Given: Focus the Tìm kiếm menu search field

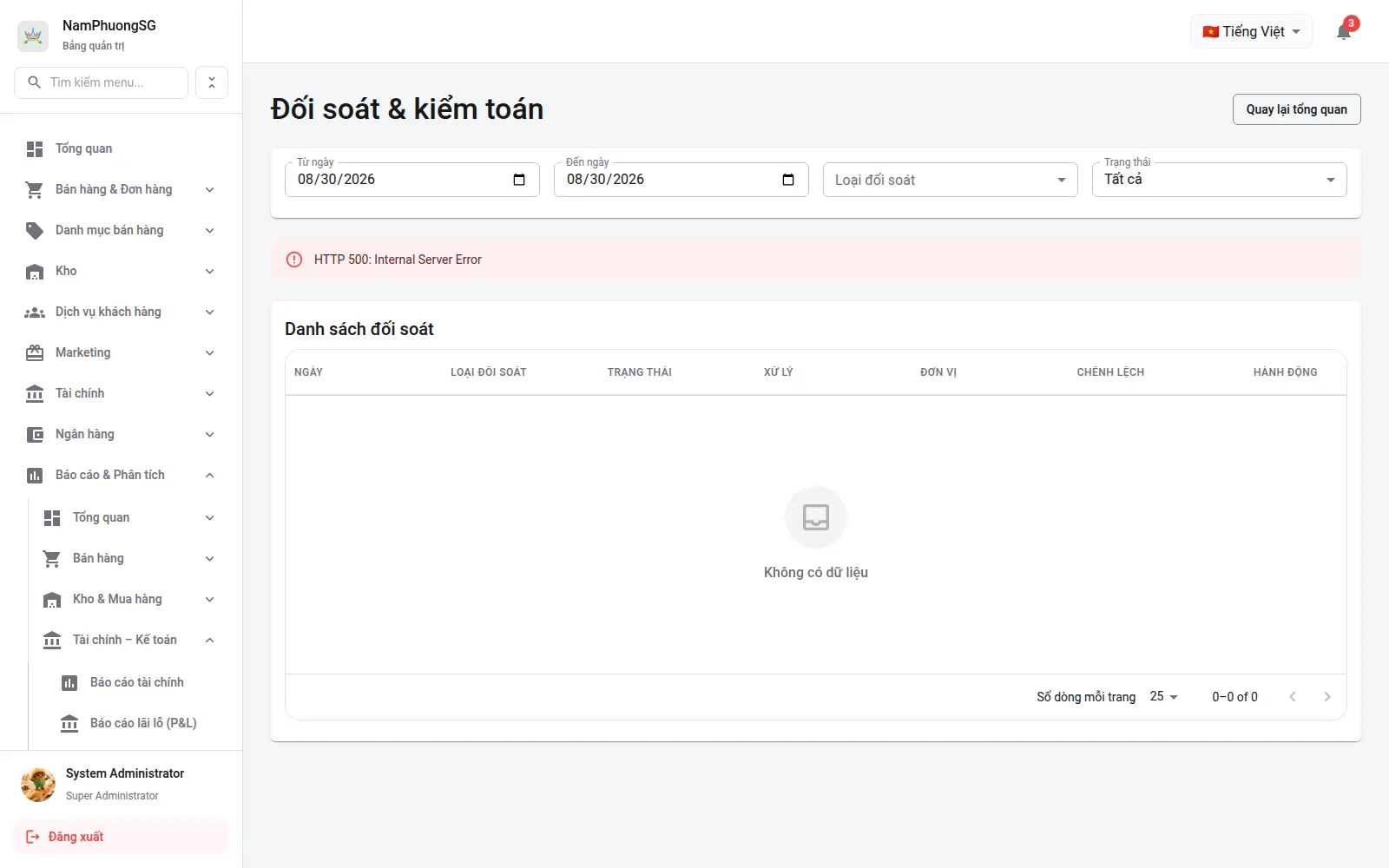Looking at the screenshot, I should (102, 82).
